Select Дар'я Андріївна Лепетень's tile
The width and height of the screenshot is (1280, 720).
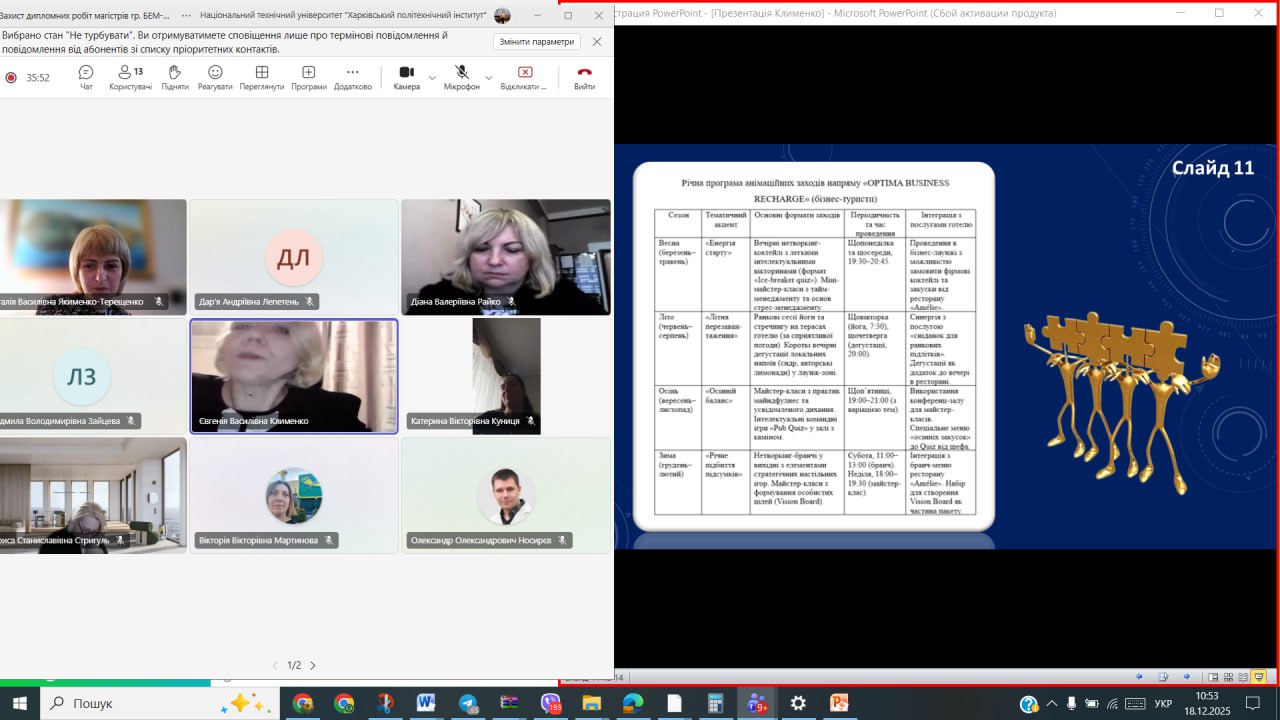pyautogui.click(x=294, y=257)
